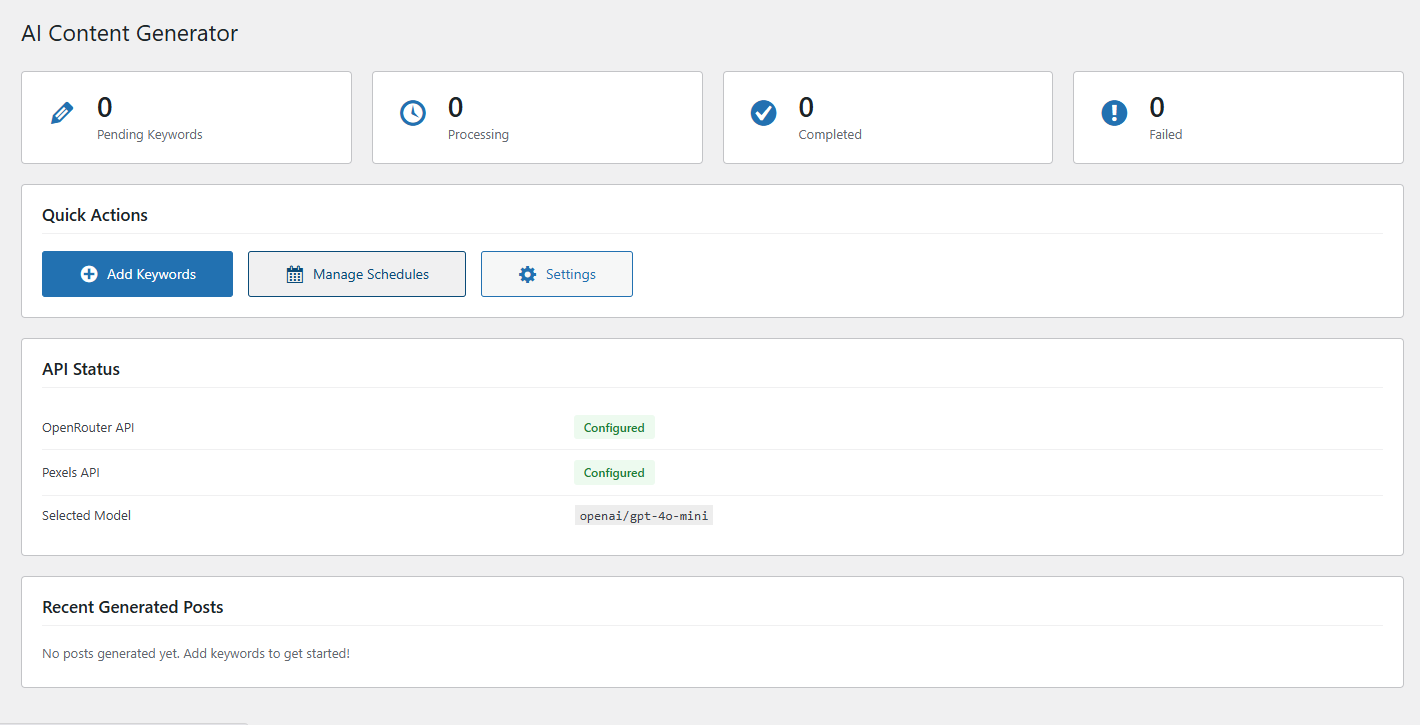Click the AI Content Generator page title
Image resolution: width=1420 pixels, height=725 pixels.
129,33
